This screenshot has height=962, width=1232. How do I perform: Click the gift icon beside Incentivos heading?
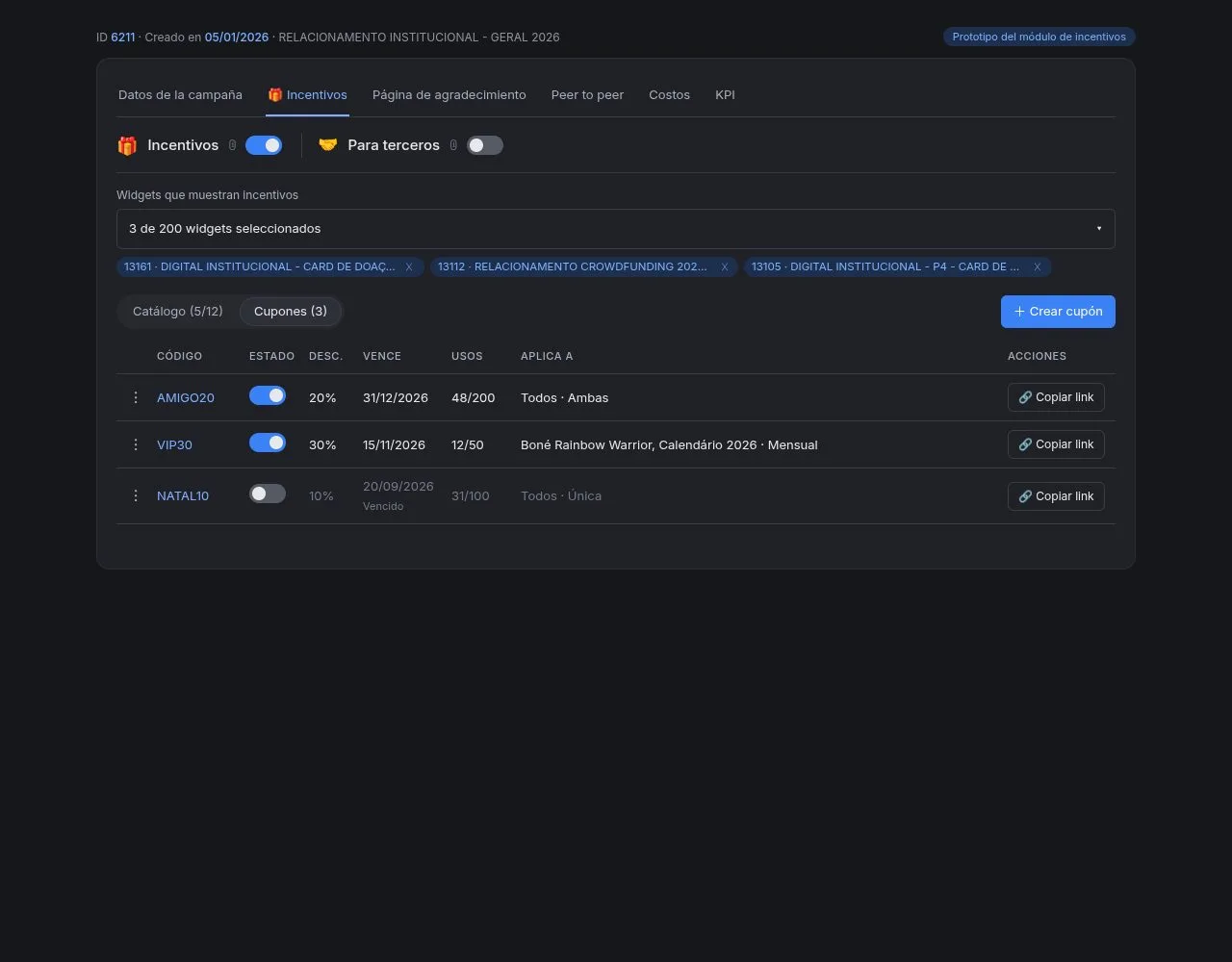[127, 145]
